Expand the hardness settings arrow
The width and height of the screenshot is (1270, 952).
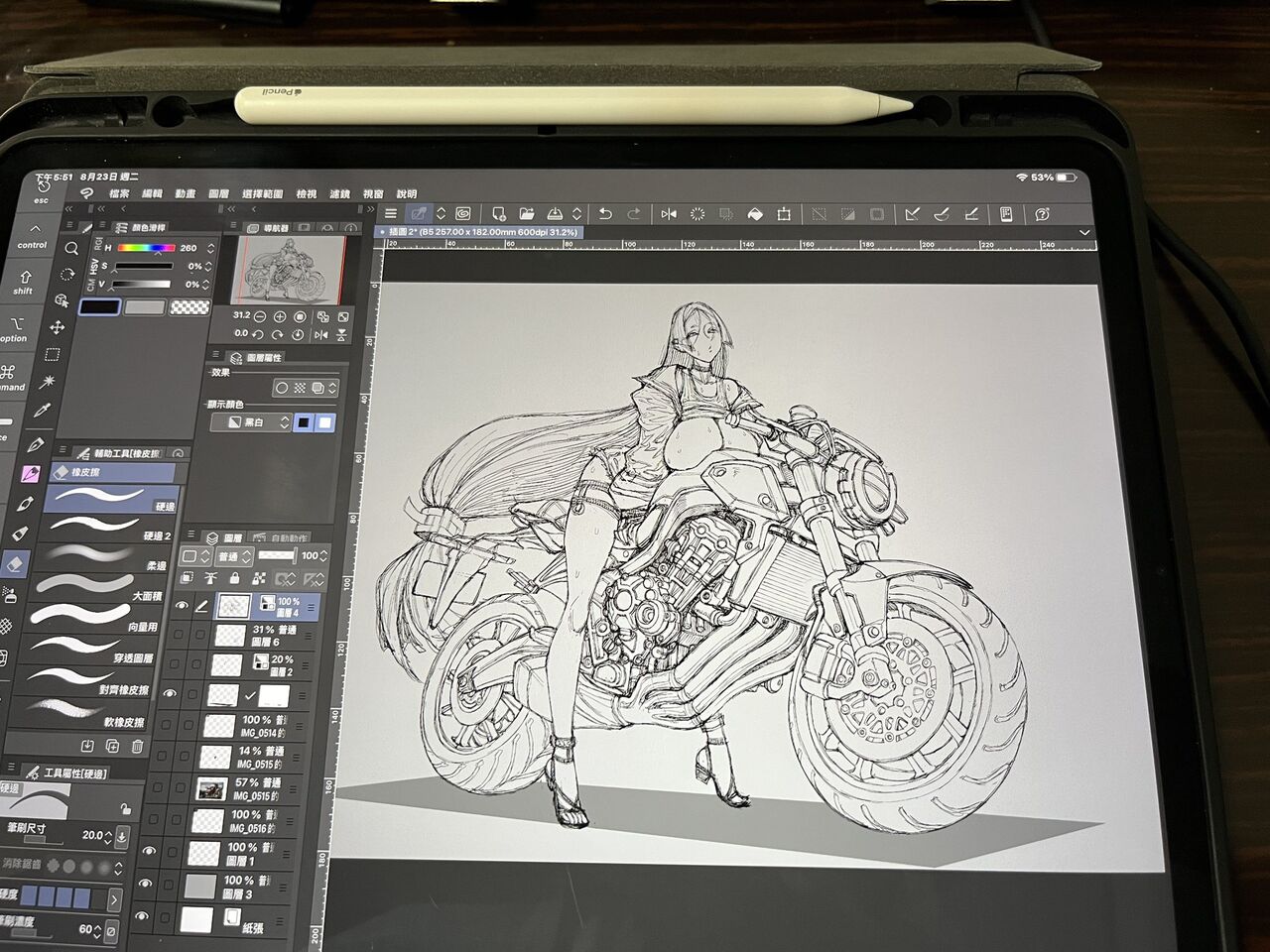pos(113,899)
